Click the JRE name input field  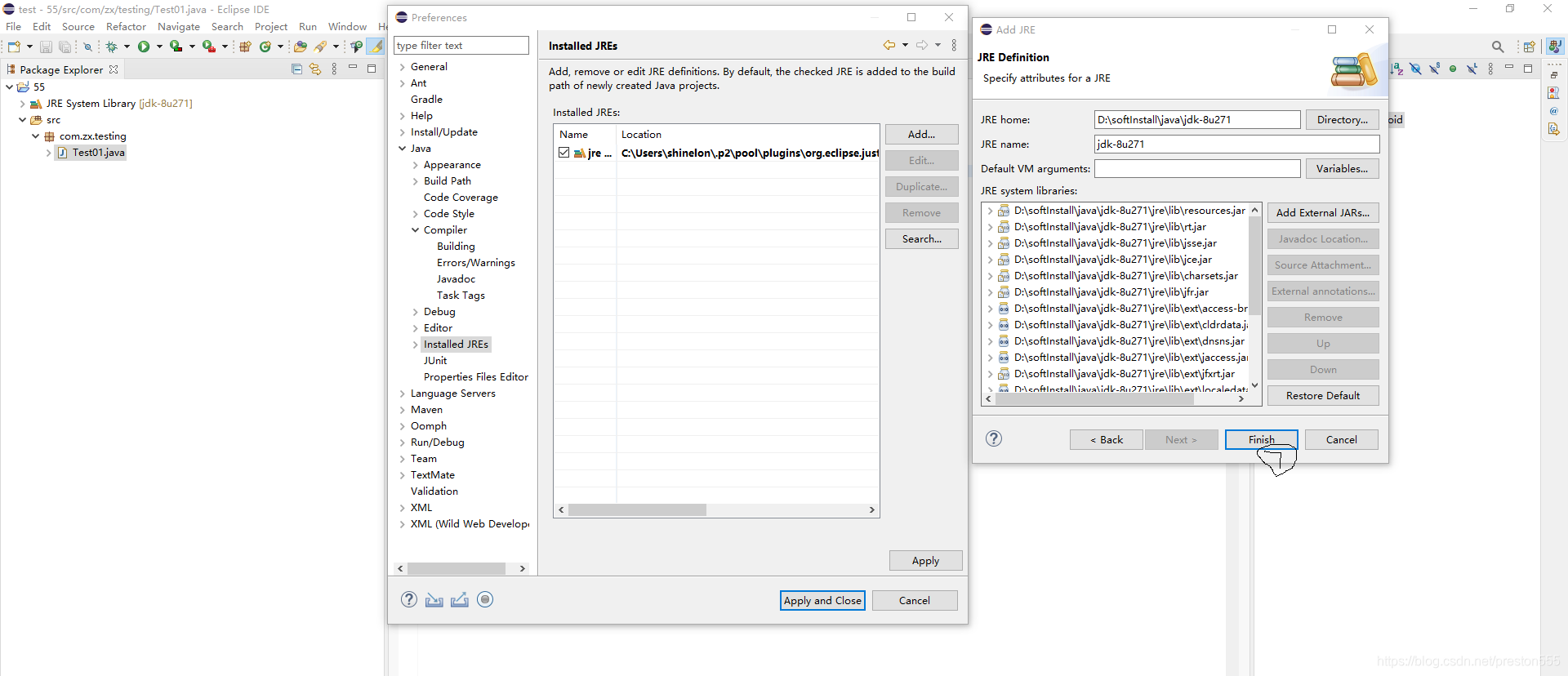1236,144
